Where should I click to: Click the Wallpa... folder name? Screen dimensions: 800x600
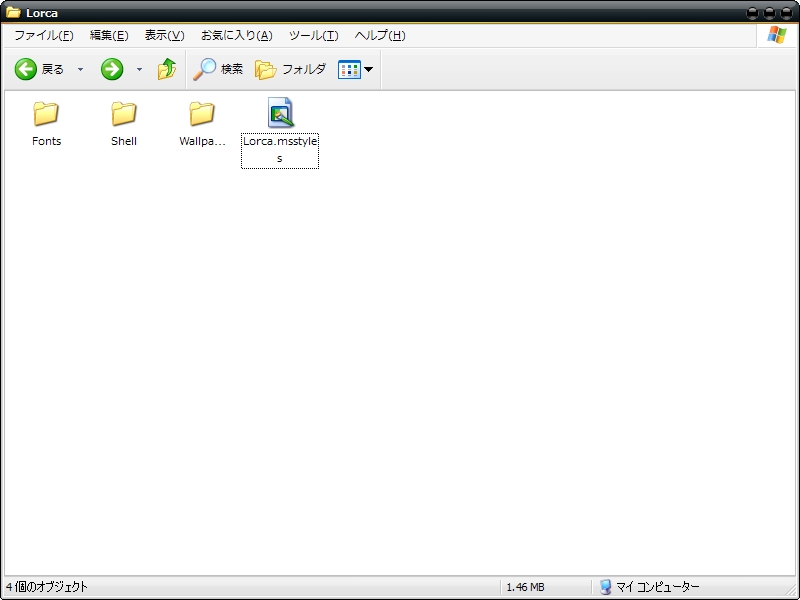202,141
